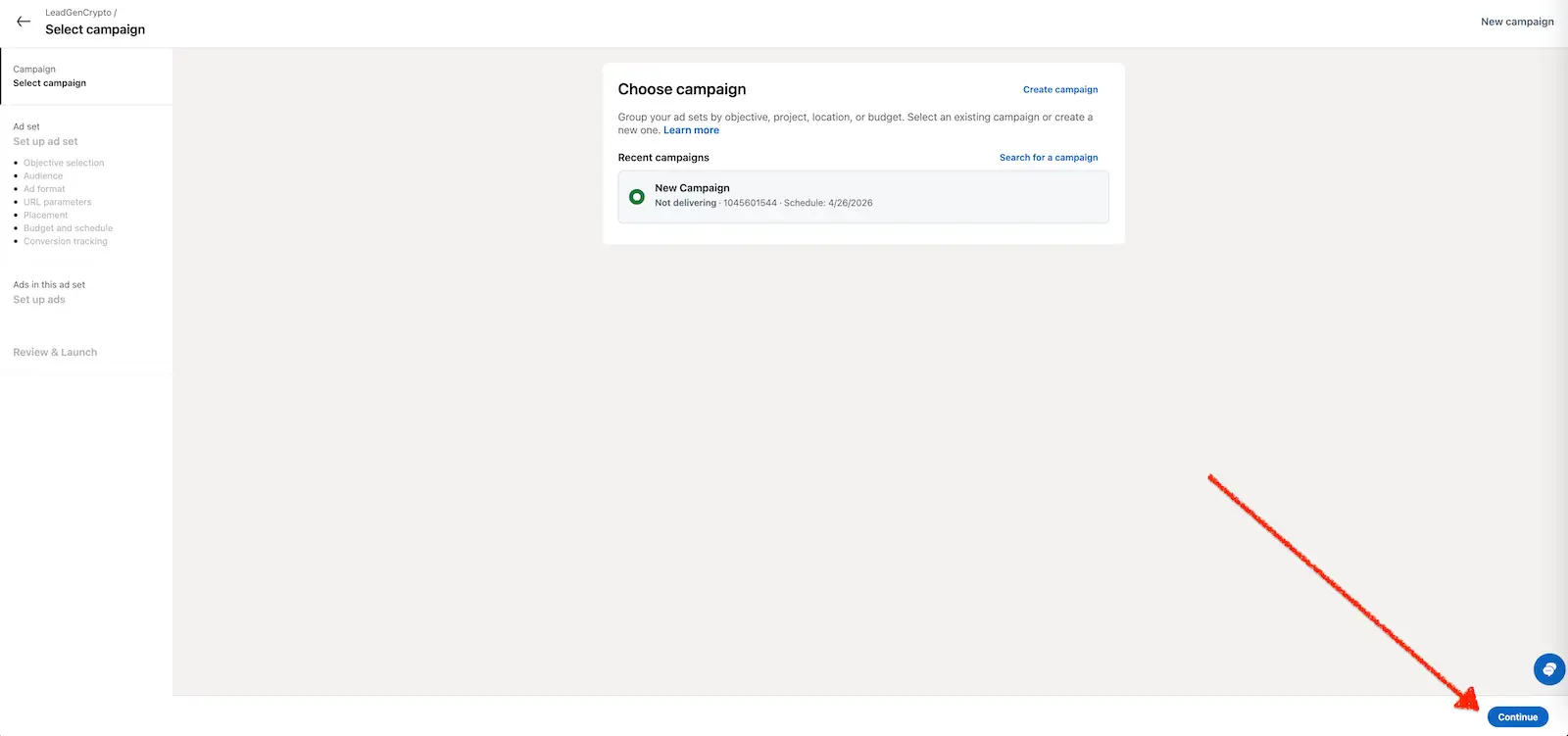
Task: Click the New Campaign card row
Action: 862,197
